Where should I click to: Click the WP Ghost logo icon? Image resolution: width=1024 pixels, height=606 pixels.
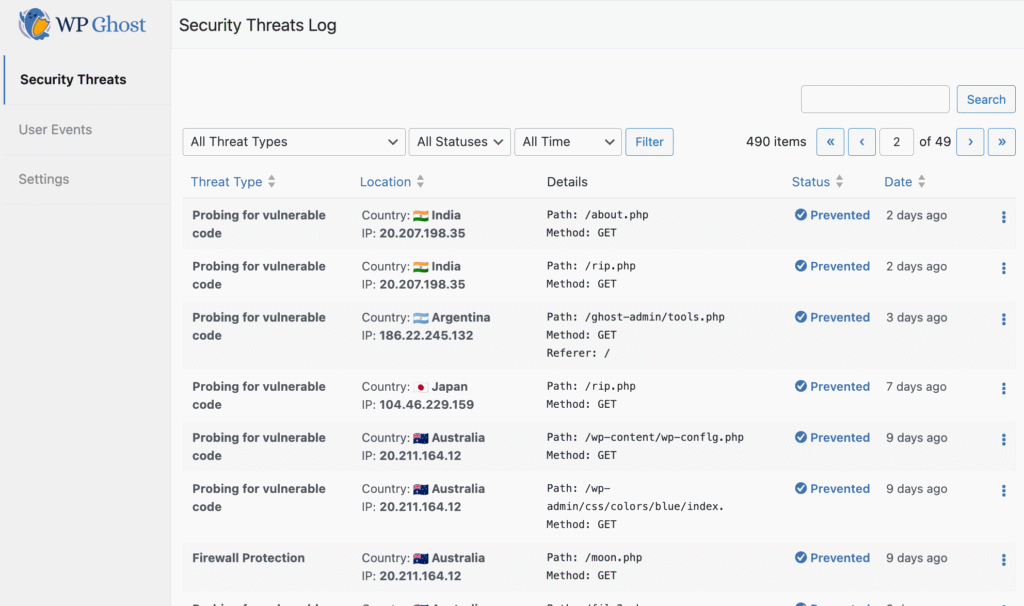point(35,24)
